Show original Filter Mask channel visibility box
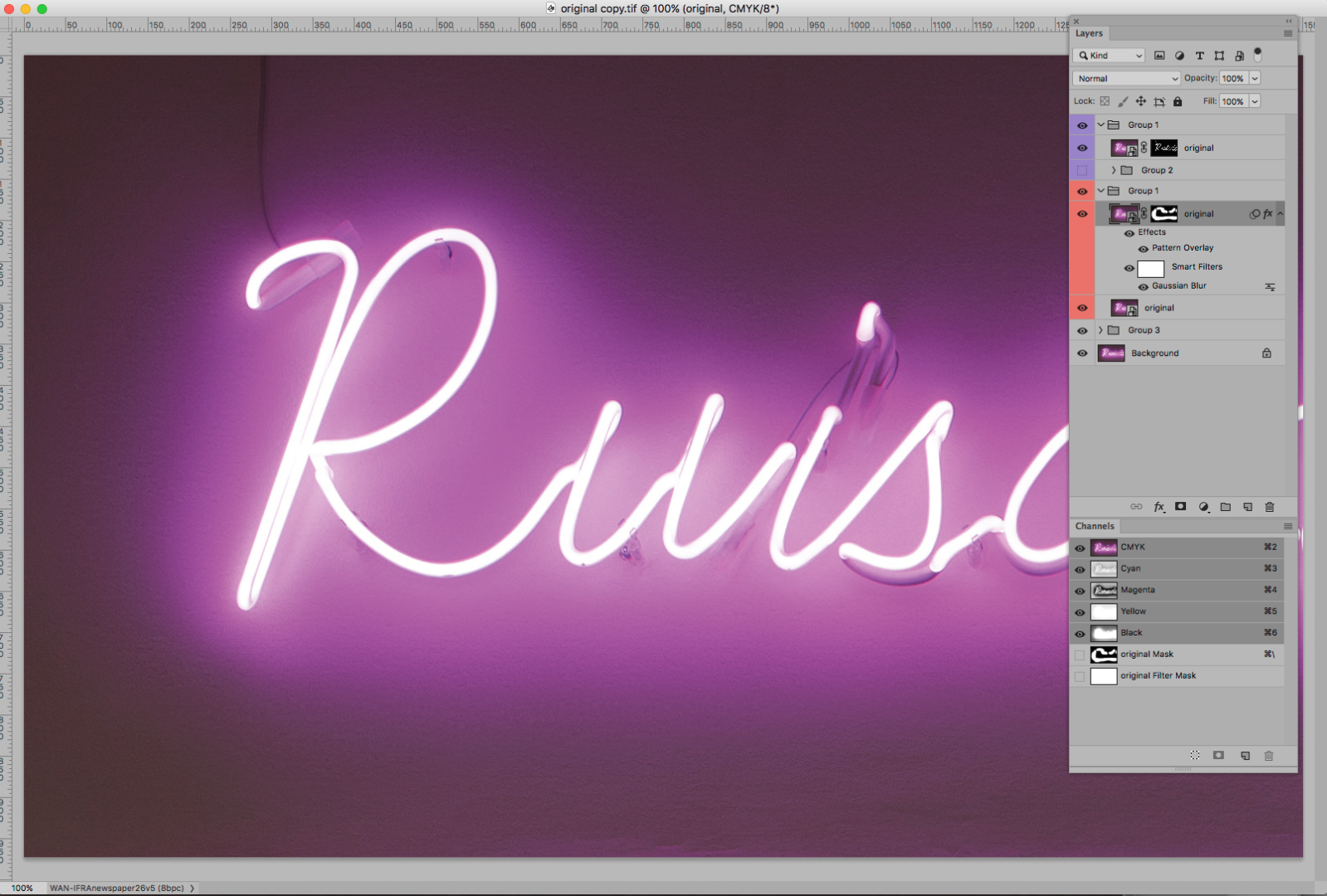The width and height of the screenshot is (1327, 896). pos(1080,676)
